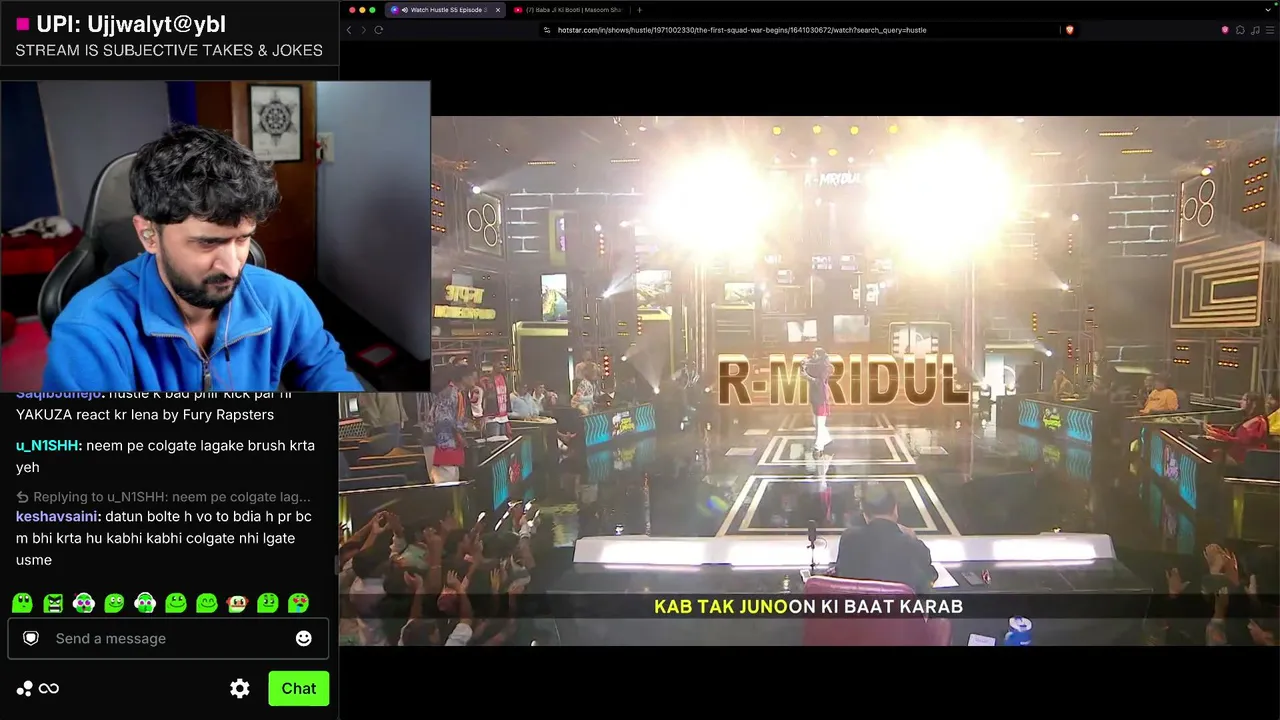The width and height of the screenshot is (1280, 720).
Task: Open the emoji picker in chat box
Action: [304, 638]
